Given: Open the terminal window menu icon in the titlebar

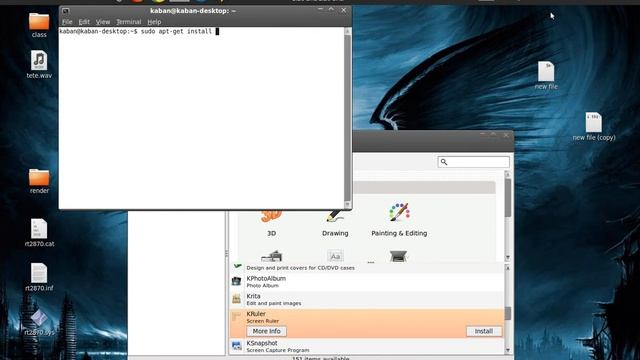Looking at the screenshot, I should 65,11.
